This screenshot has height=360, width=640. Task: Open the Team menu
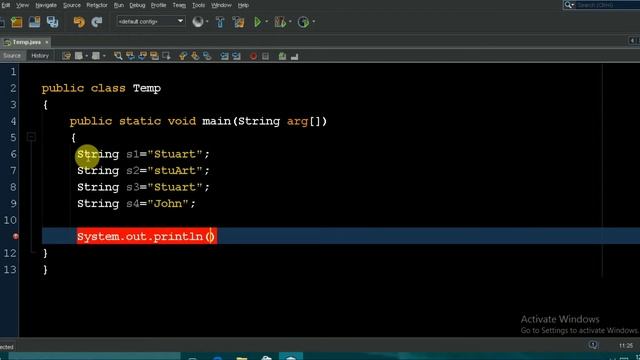(x=179, y=5)
